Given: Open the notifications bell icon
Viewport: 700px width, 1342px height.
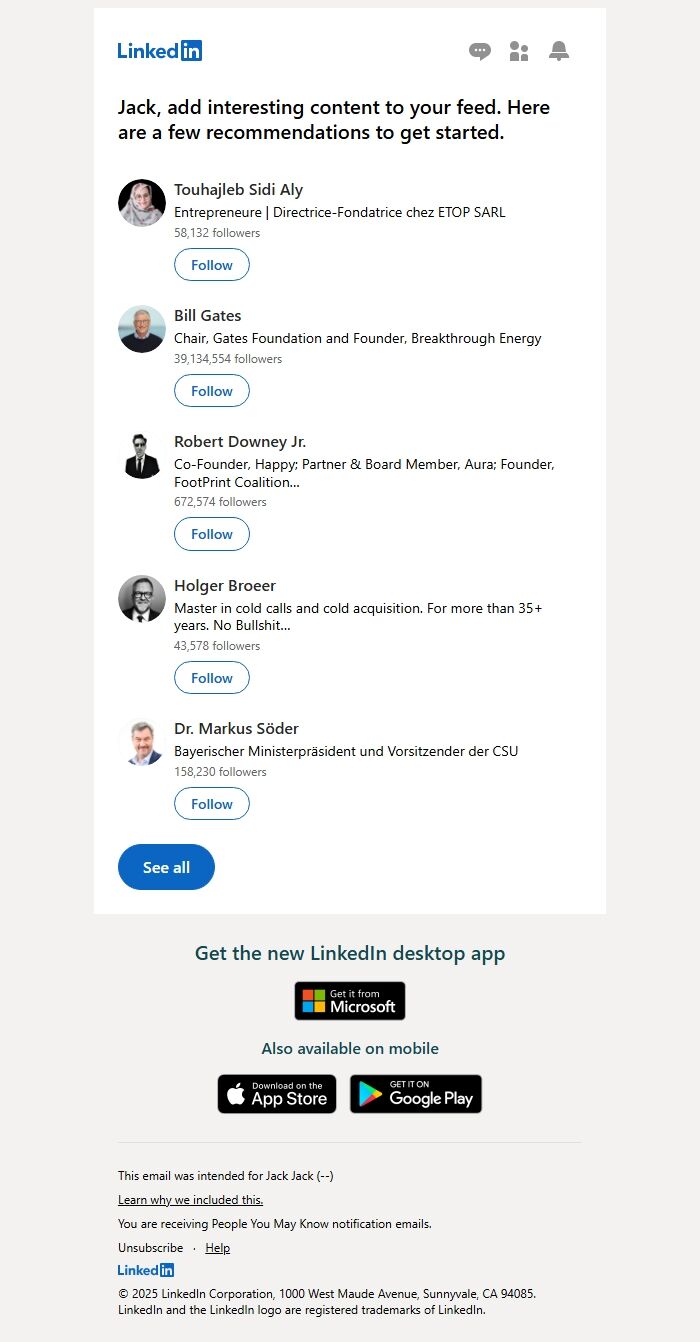Looking at the screenshot, I should click(x=559, y=51).
